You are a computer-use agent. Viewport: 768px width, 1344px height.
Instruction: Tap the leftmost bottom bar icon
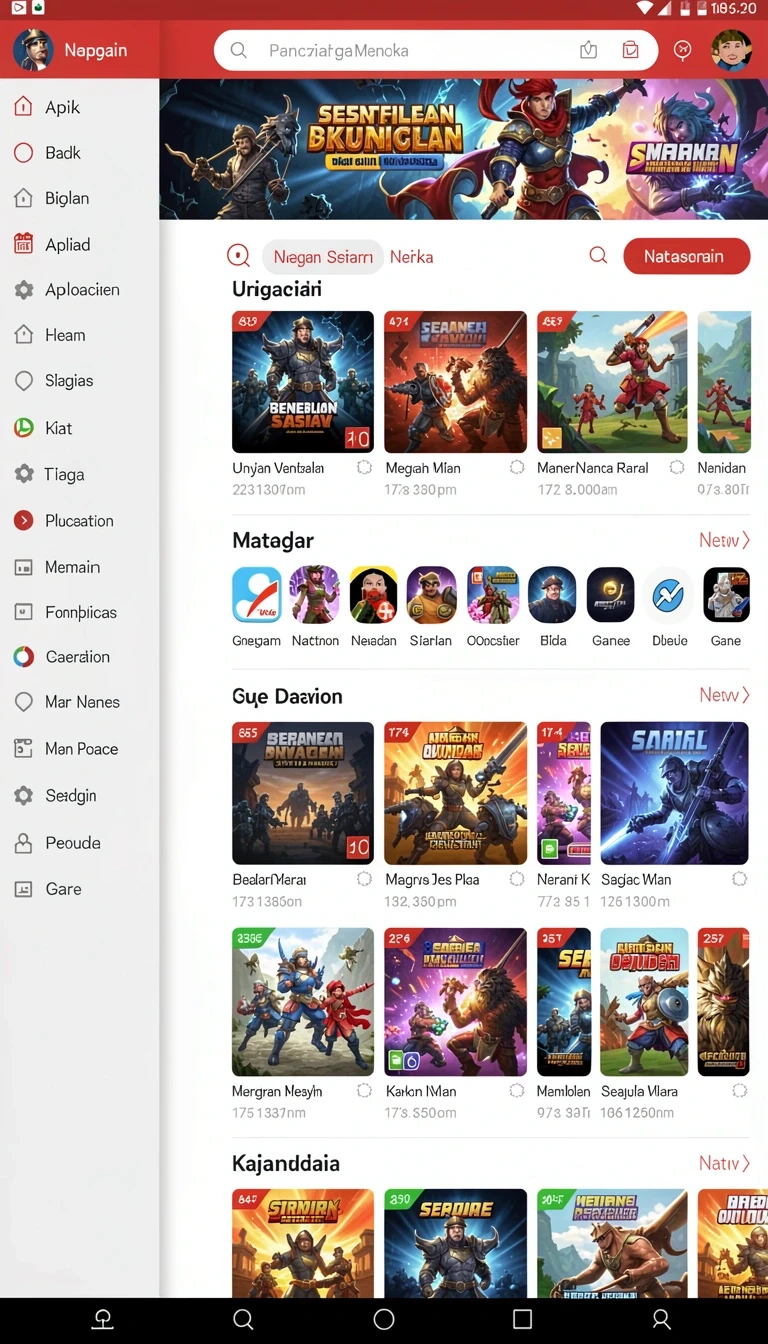[x=102, y=1320]
